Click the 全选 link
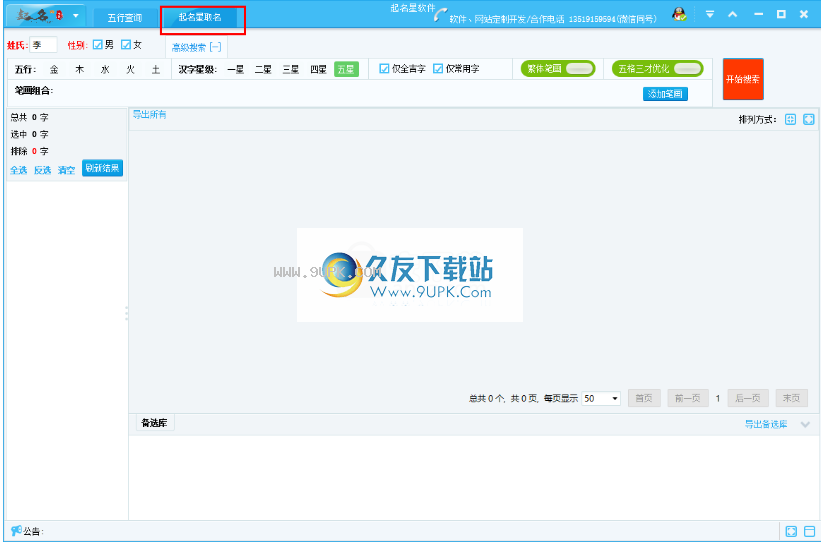821x550 pixels. 18,170
